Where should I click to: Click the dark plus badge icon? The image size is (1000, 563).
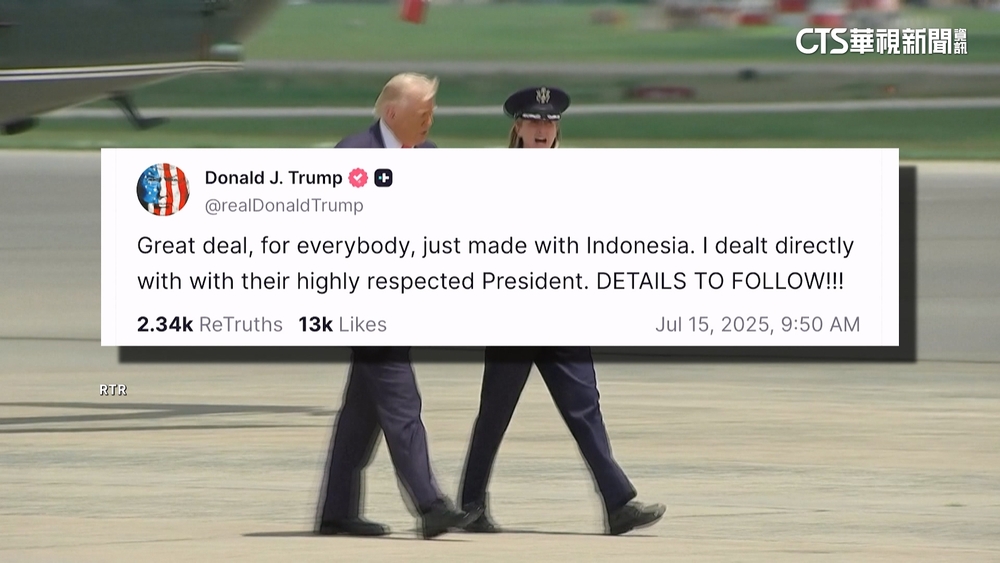[383, 178]
